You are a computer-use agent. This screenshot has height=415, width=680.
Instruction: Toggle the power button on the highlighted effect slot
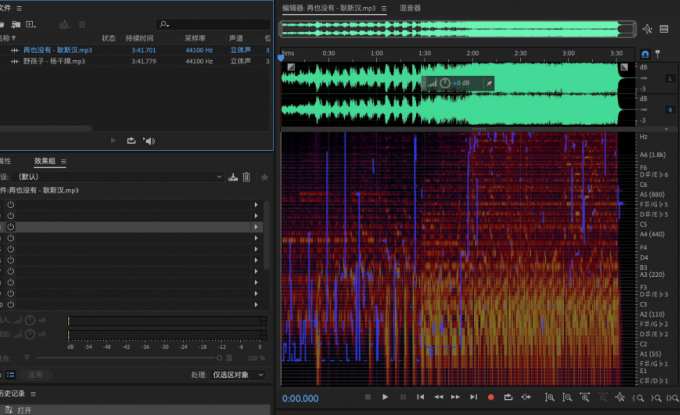(11, 227)
